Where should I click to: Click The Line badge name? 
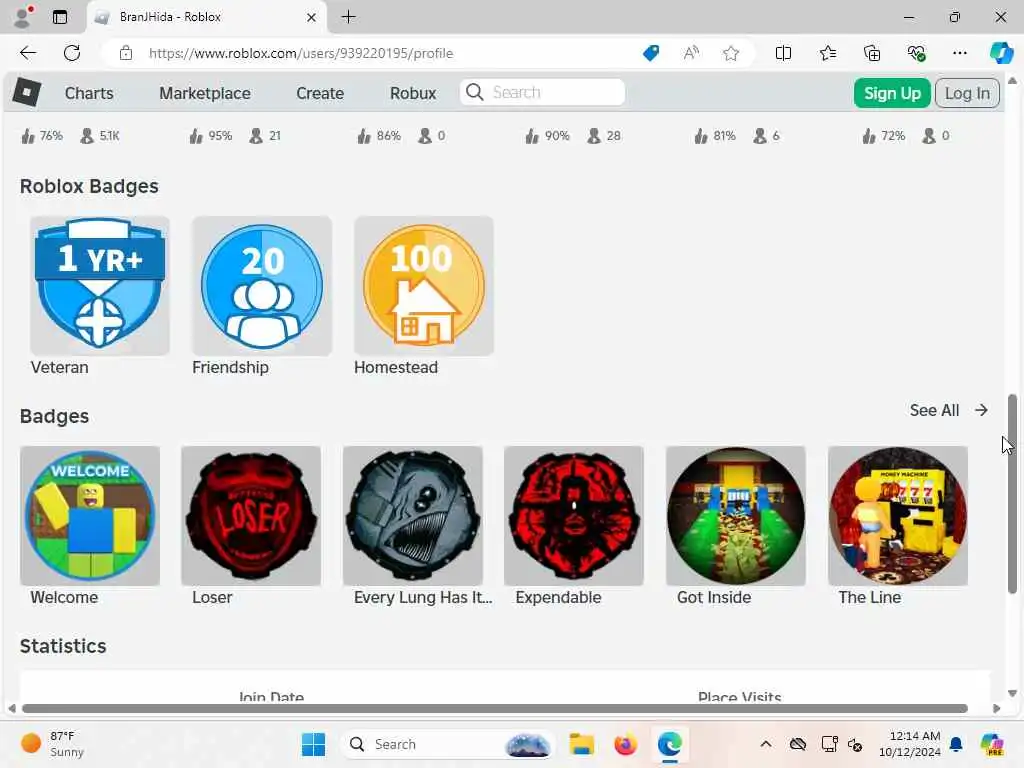tap(870, 597)
